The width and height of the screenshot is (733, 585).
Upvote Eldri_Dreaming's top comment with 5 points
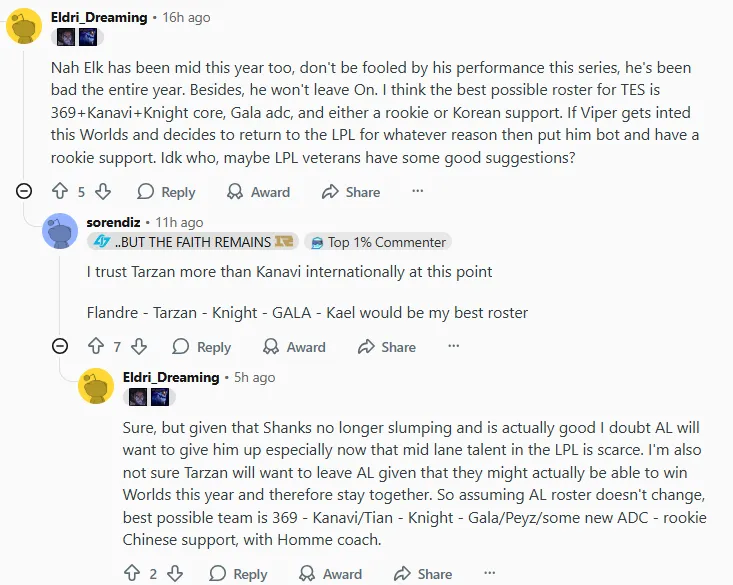(x=59, y=192)
